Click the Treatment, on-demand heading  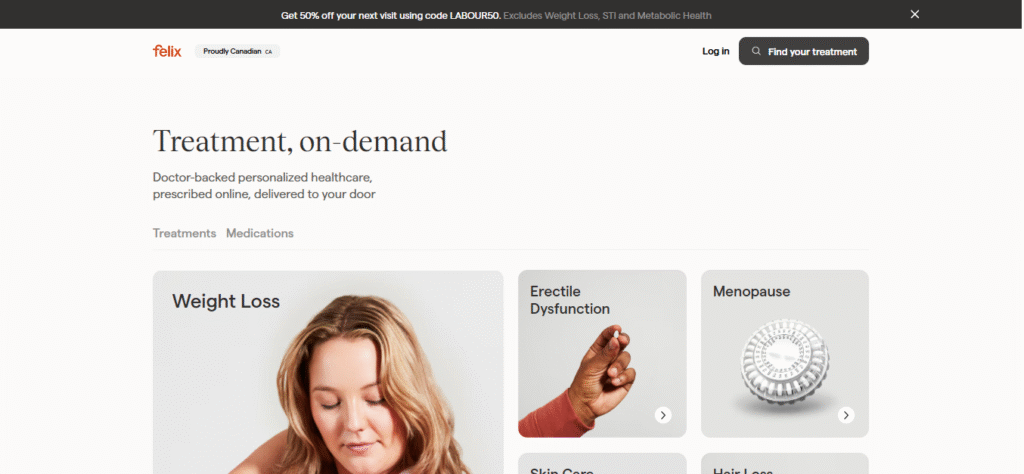[300, 142]
